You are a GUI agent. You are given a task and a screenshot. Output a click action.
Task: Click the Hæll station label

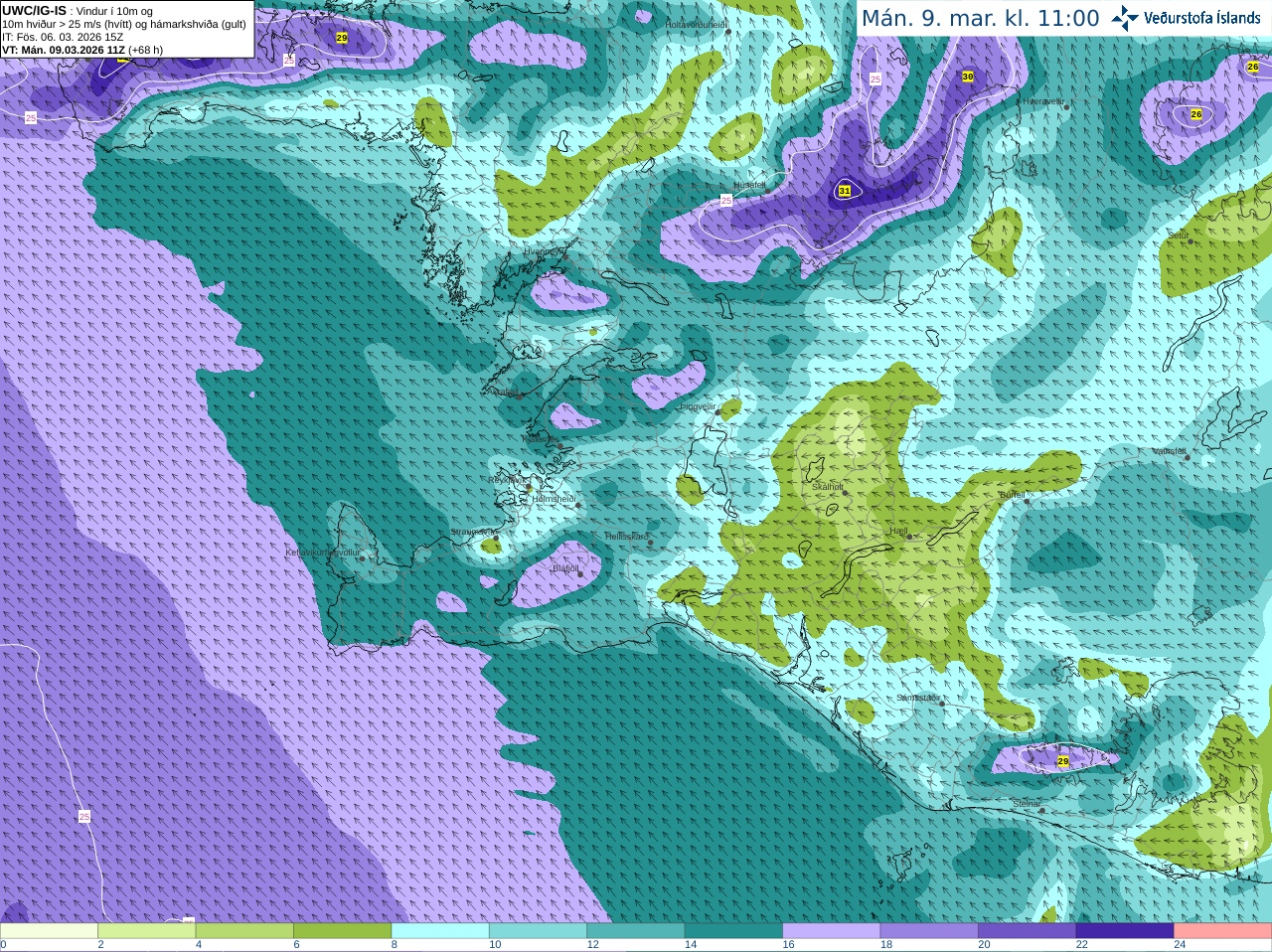click(898, 532)
